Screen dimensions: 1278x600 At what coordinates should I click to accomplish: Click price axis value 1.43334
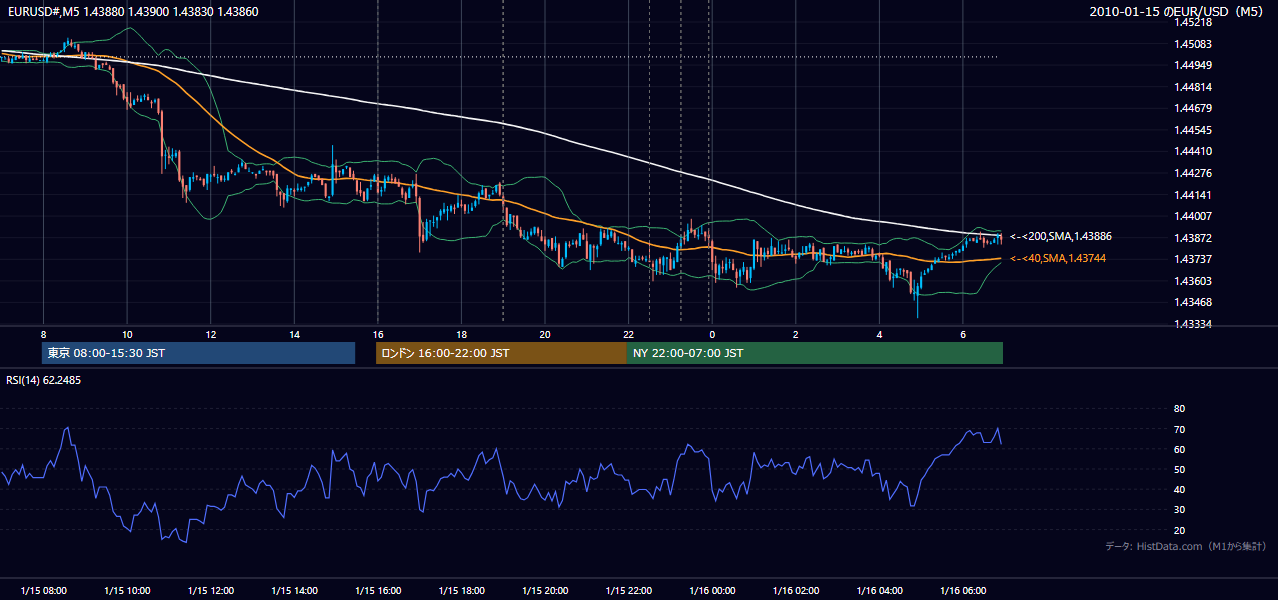click(x=1193, y=324)
